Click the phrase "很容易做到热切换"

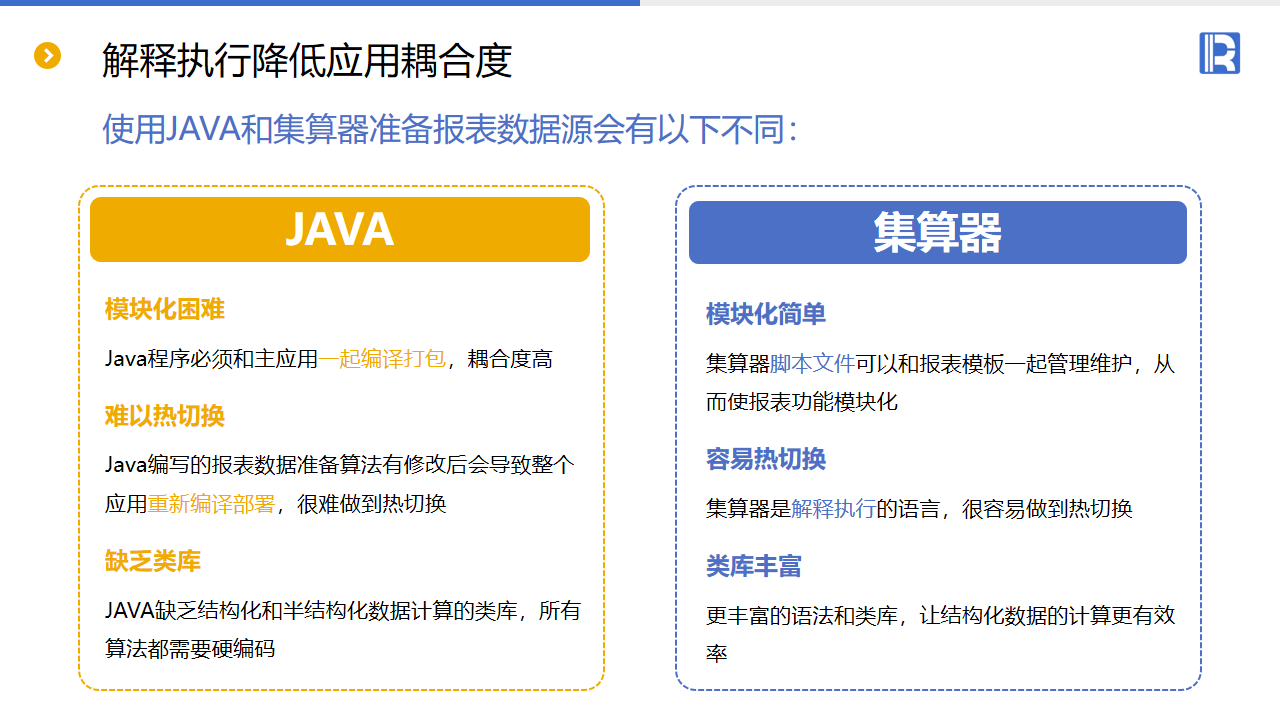1047,509
